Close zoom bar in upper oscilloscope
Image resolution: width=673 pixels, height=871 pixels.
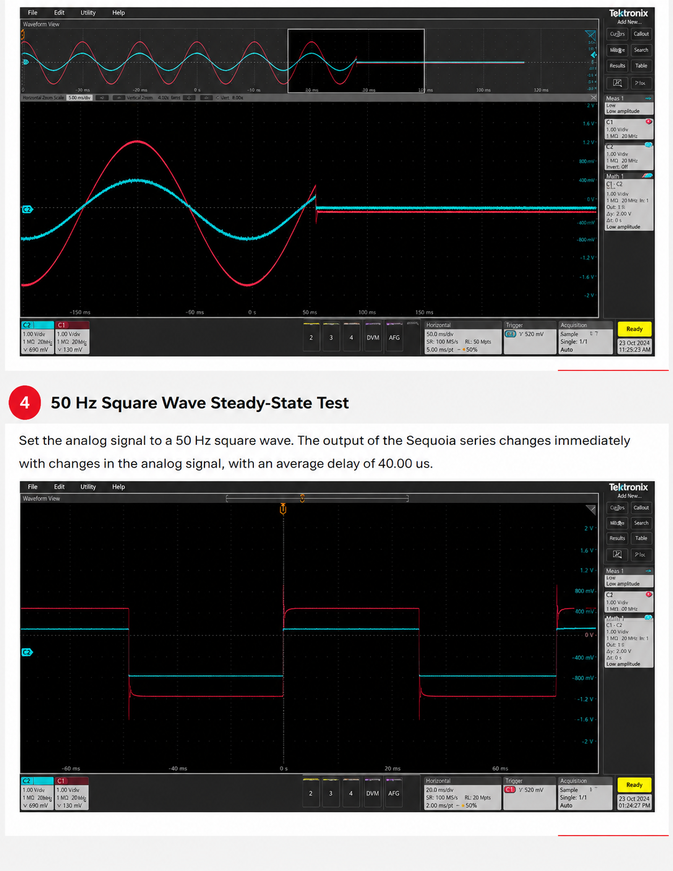(x=594, y=98)
